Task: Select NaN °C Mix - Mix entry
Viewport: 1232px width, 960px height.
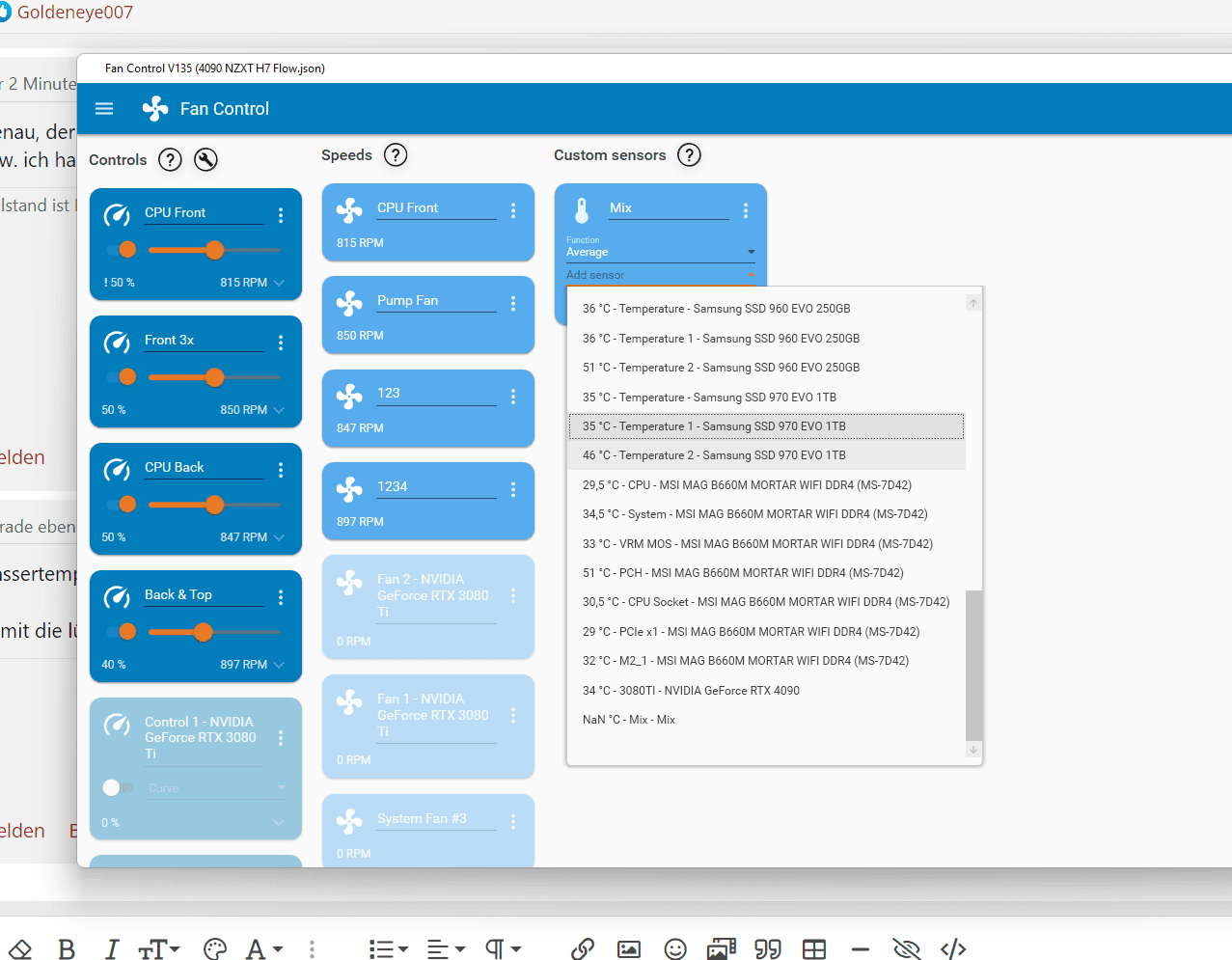Action: 766,720
